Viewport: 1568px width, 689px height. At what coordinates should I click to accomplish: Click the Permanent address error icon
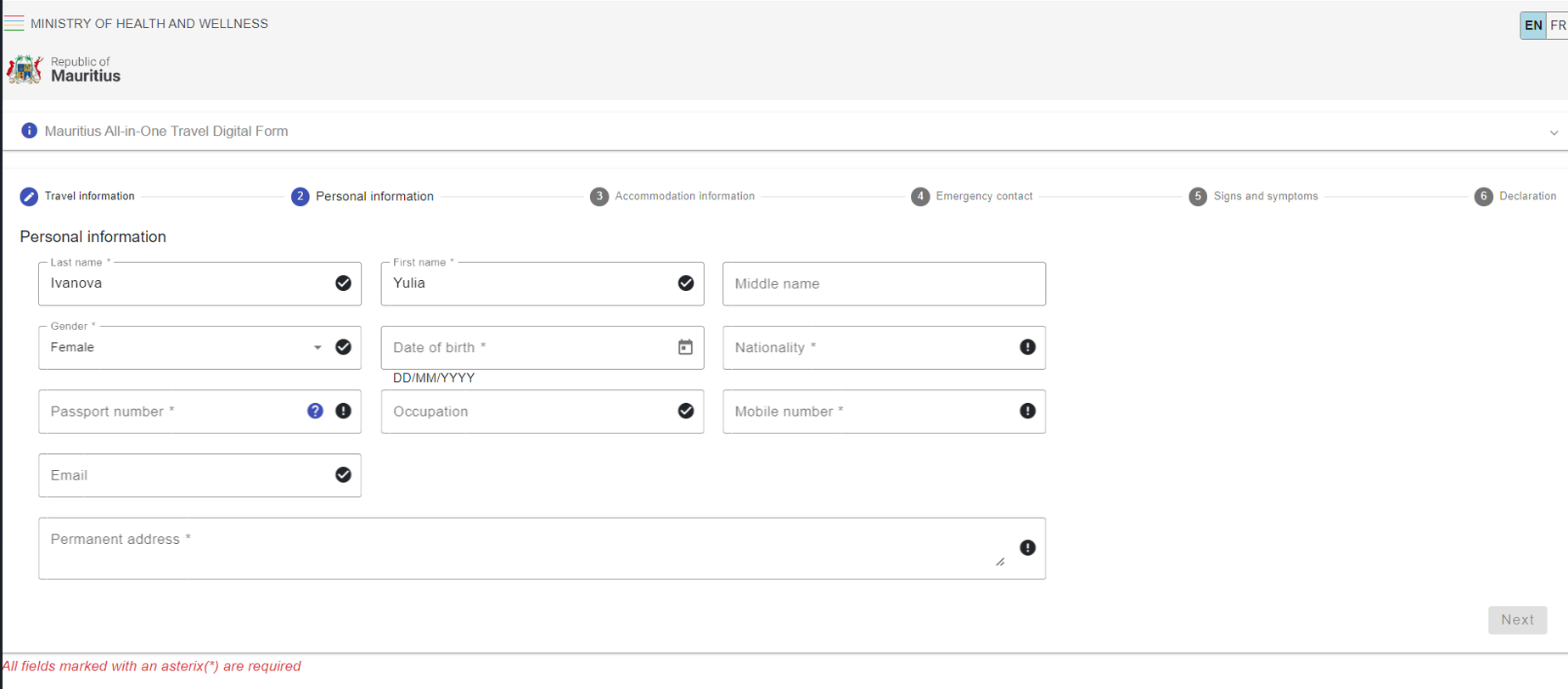(1027, 548)
